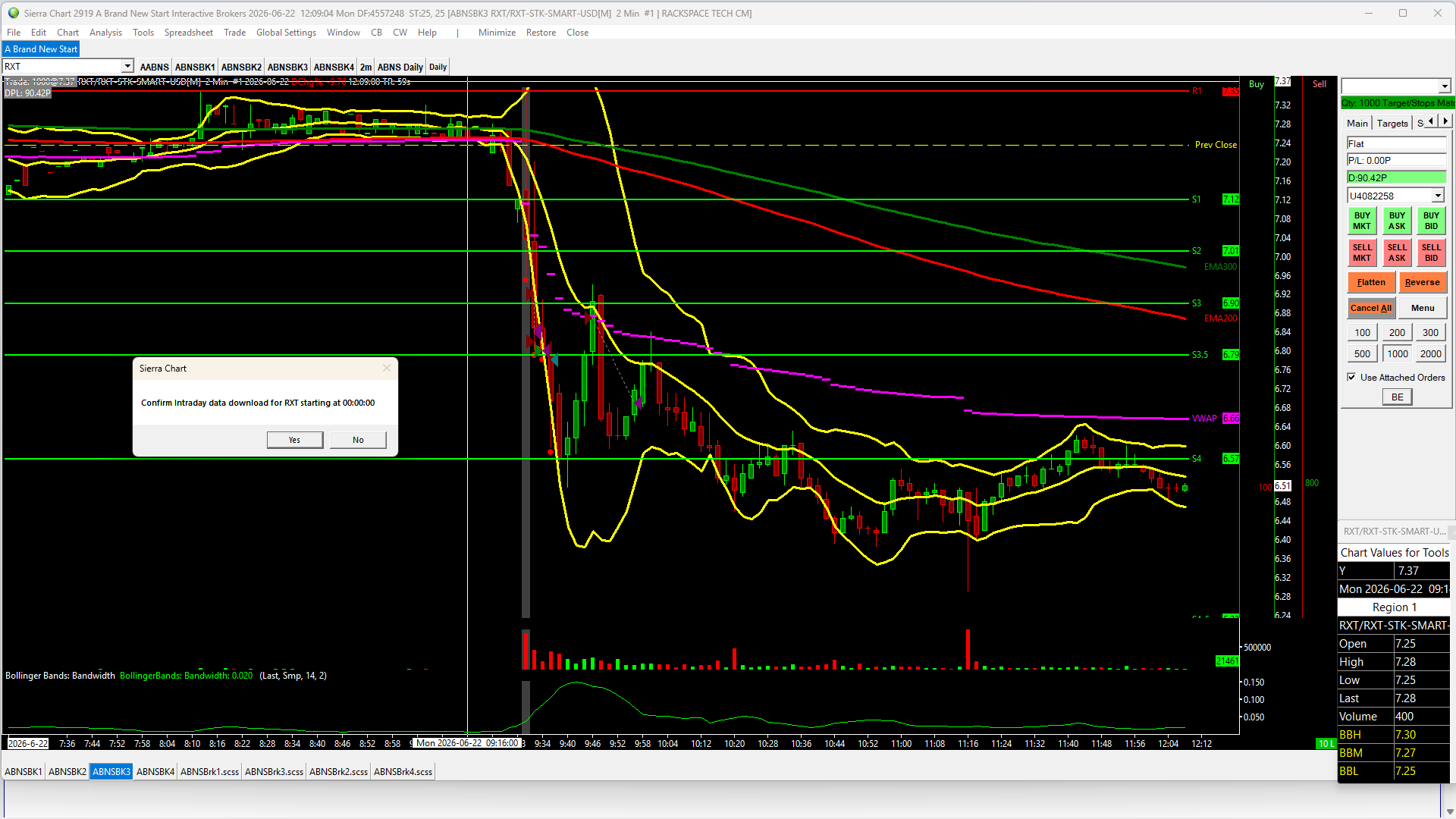
Task: Select the ABNSBK1 bottom chart tab
Action: tap(24, 772)
